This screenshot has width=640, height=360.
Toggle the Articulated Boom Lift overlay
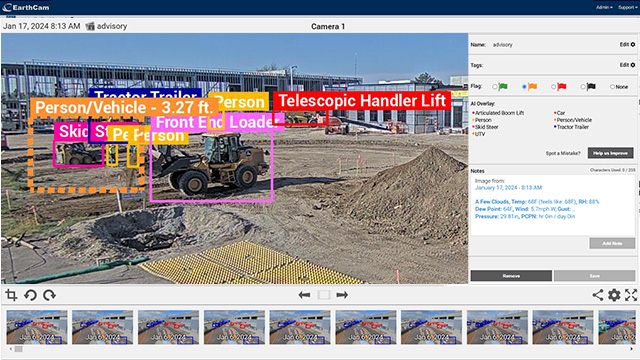pyautogui.click(x=498, y=113)
